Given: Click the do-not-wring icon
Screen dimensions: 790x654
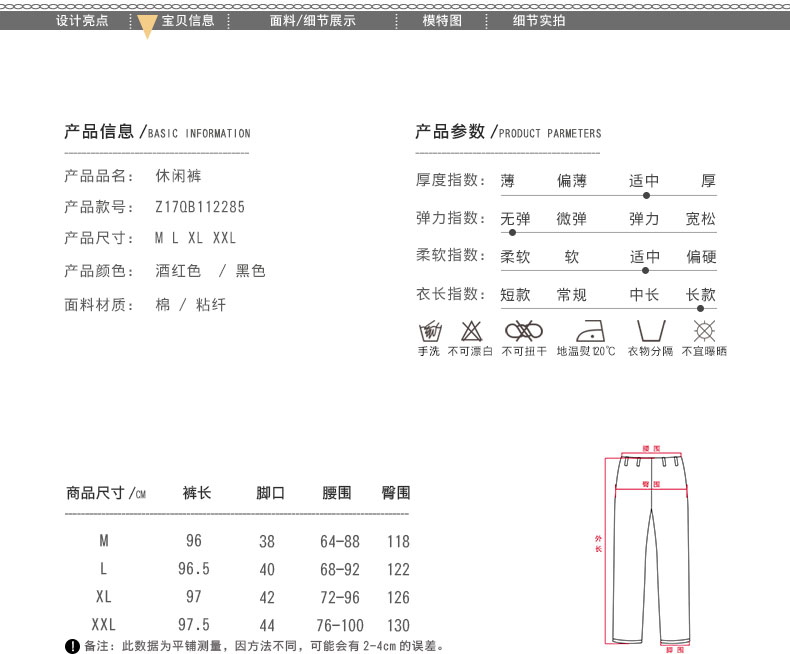Looking at the screenshot, I should [523, 330].
